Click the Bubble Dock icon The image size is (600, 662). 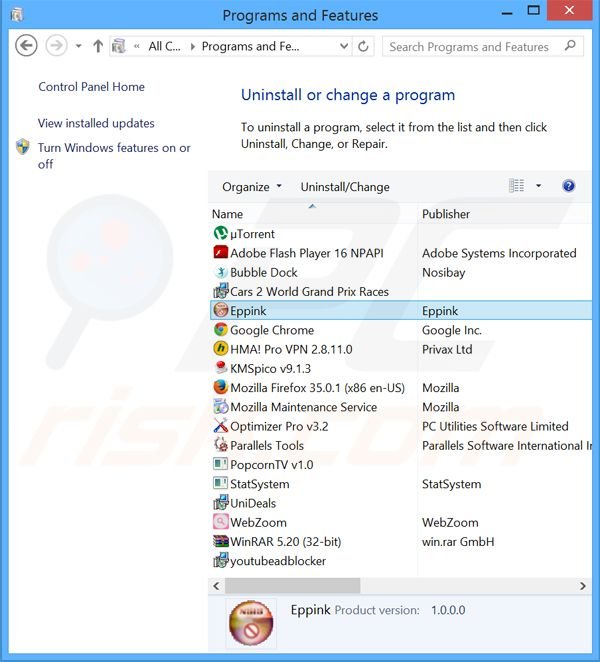click(x=220, y=272)
